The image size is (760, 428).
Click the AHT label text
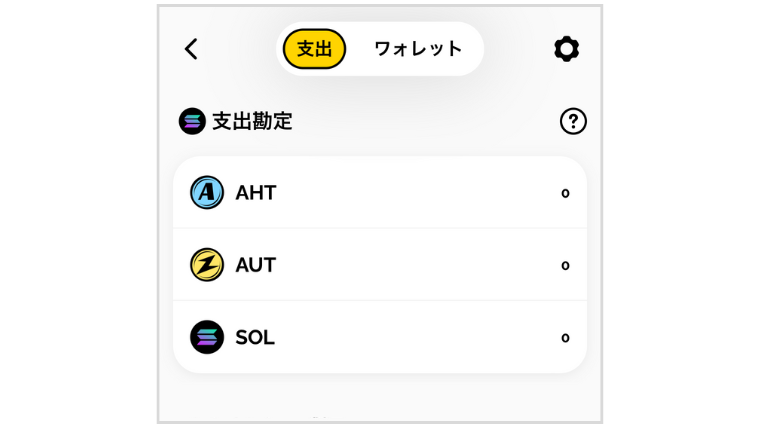point(256,193)
